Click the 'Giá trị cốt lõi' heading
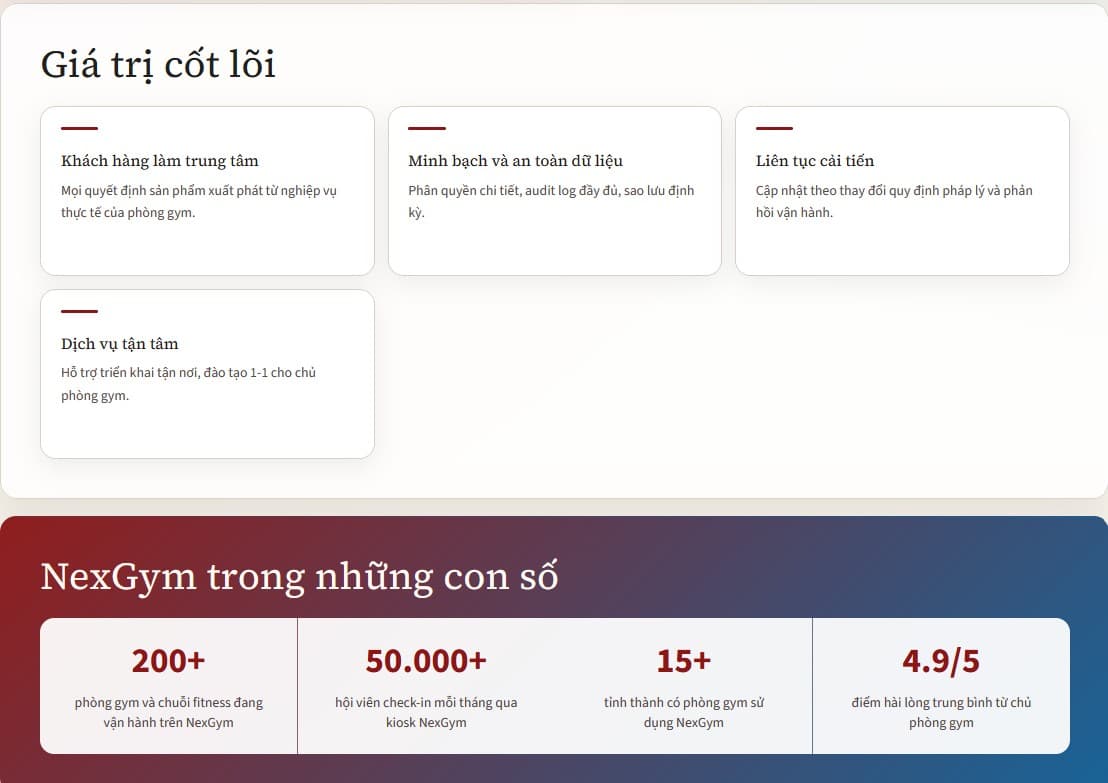1108x783 pixels. click(x=158, y=65)
